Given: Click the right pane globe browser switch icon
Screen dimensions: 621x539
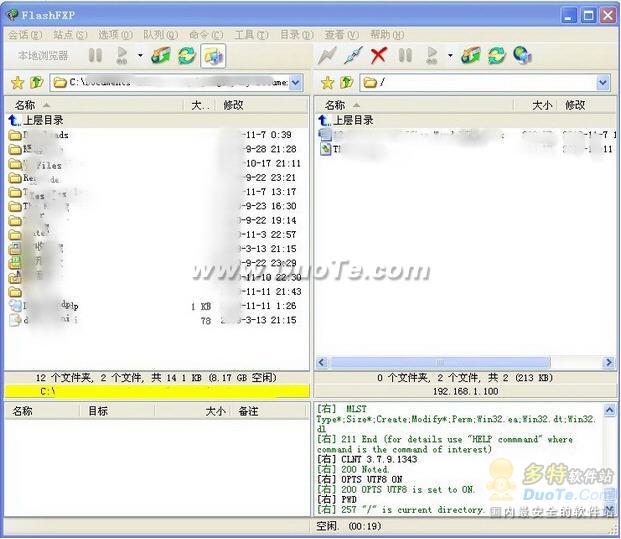Looking at the screenshot, I should (x=522, y=55).
